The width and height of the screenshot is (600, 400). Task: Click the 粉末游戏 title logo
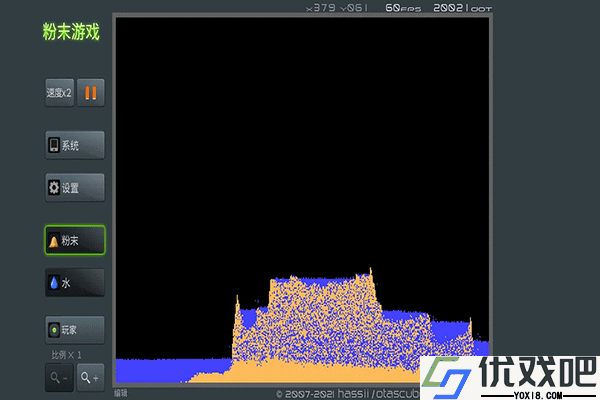tap(71, 32)
